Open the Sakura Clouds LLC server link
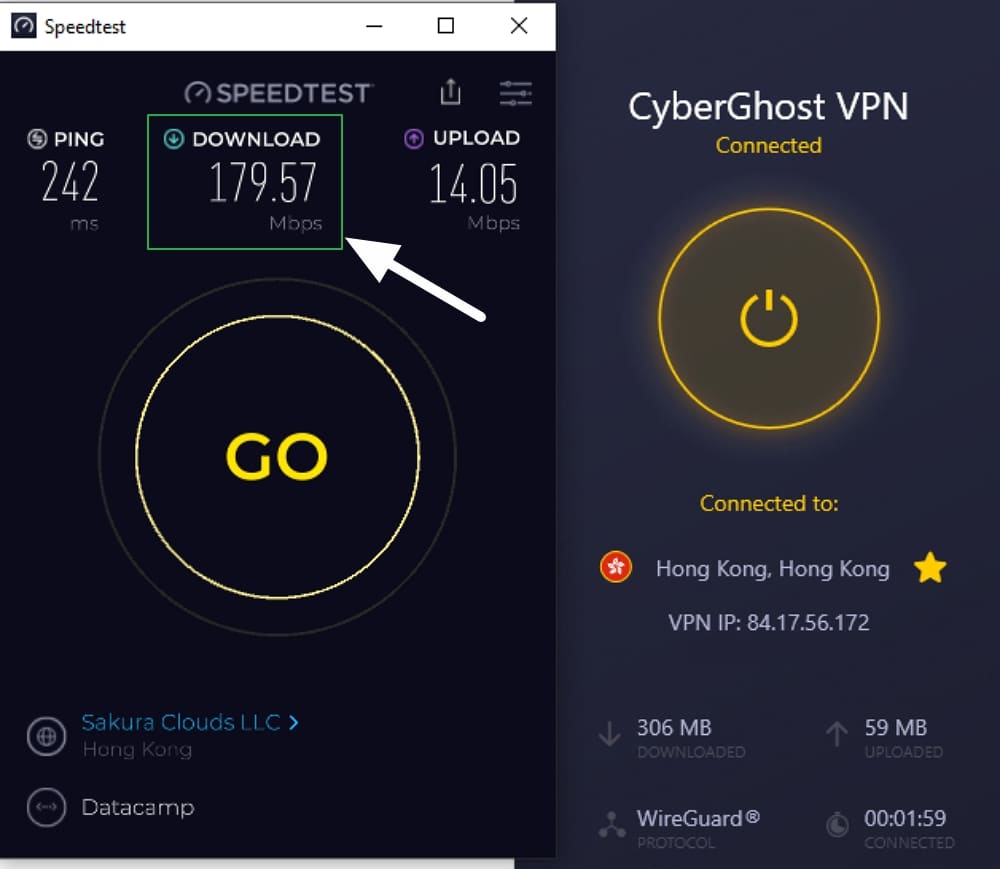The width and height of the screenshot is (1000, 869). coord(181,722)
